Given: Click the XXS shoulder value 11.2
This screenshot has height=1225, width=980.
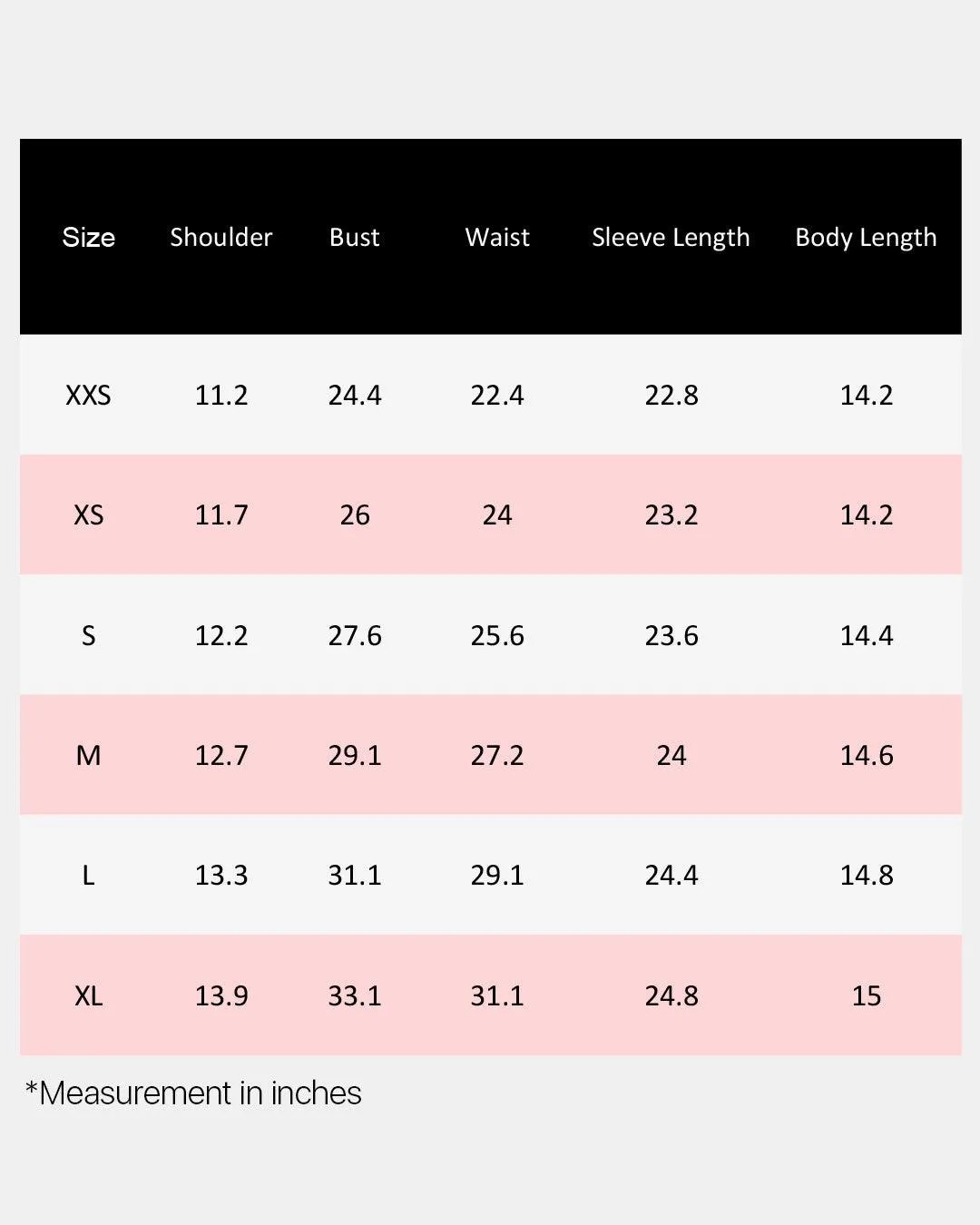Looking at the screenshot, I should coord(220,395).
